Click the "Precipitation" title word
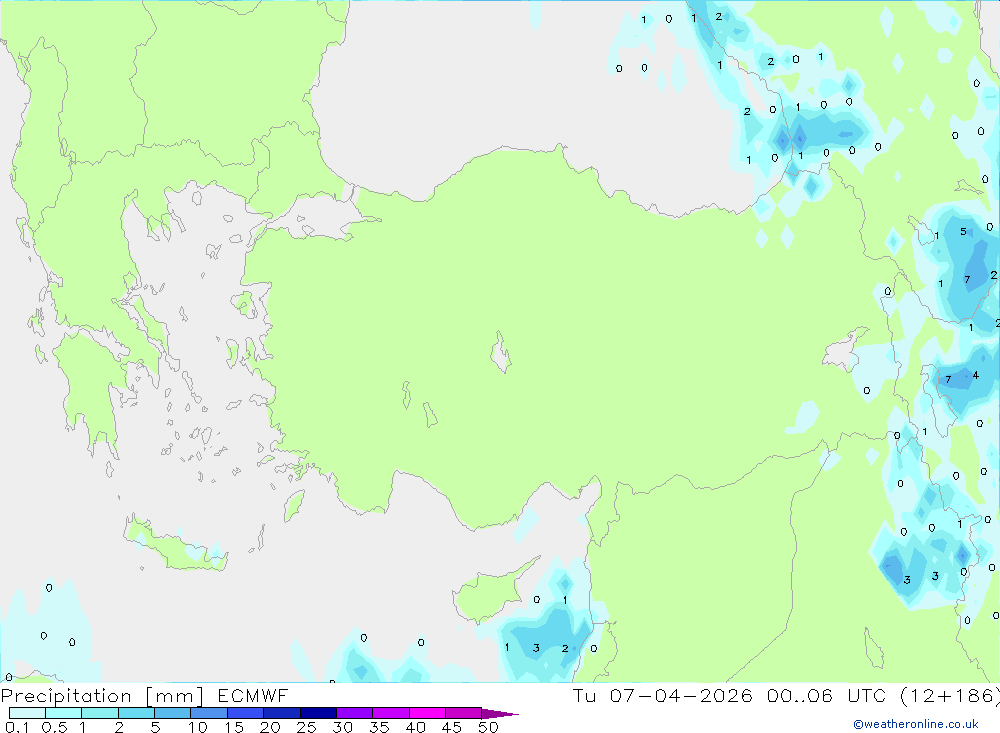The image size is (1000, 733). pos(66,695)
